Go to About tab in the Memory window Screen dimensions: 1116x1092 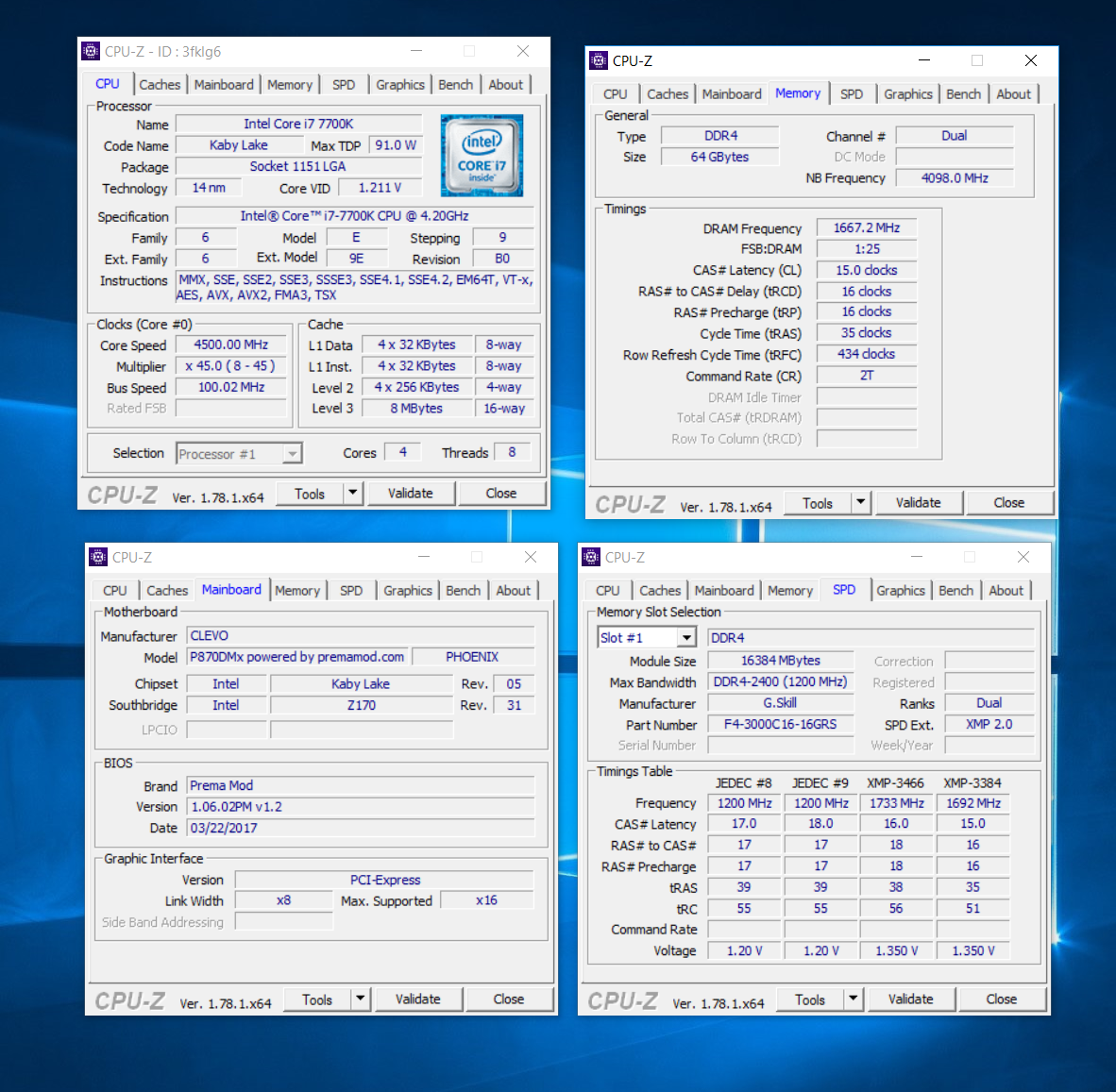coord(1013,93)
